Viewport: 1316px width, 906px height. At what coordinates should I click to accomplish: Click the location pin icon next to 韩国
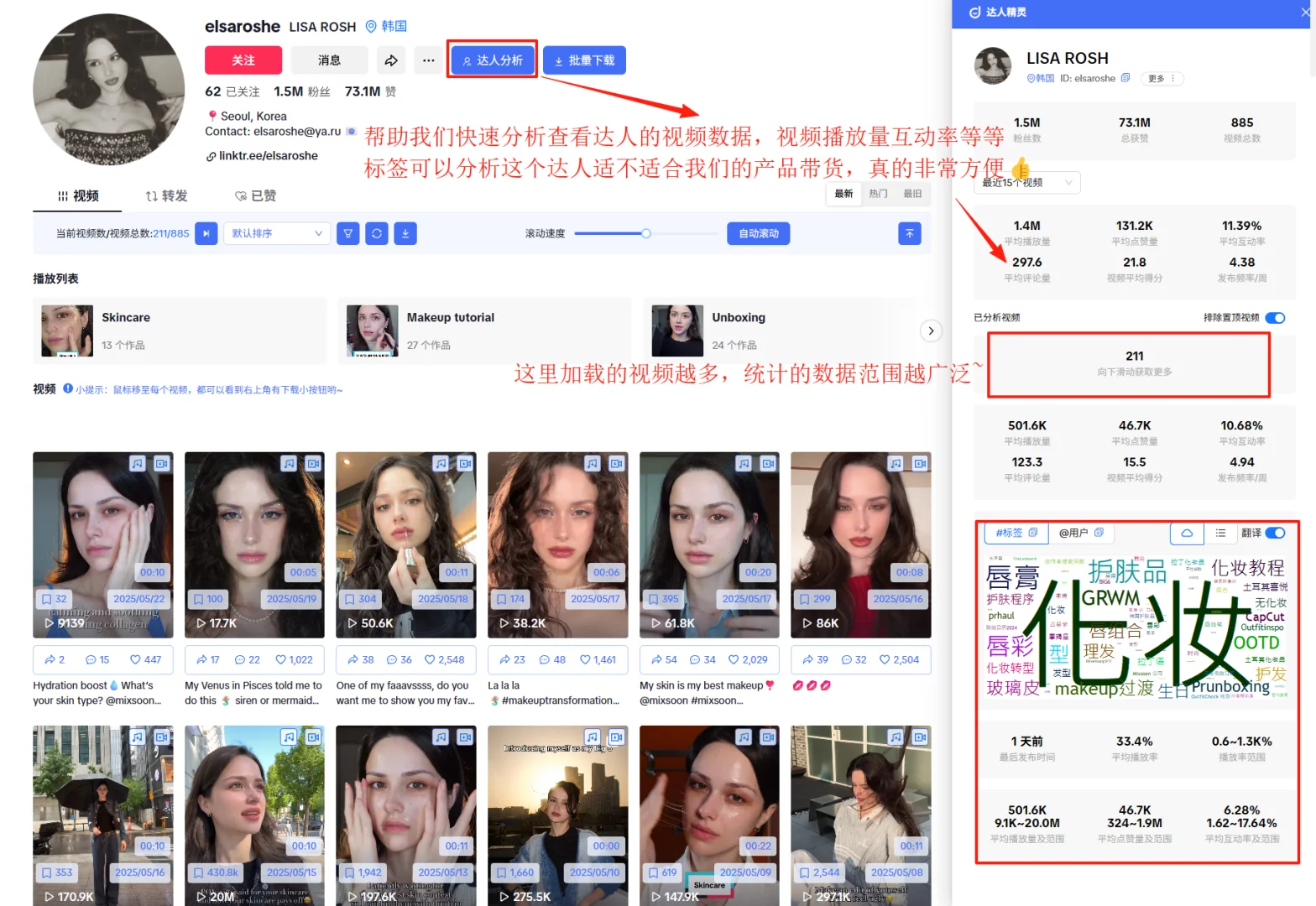pyautogui.click(x=371, y=27)
